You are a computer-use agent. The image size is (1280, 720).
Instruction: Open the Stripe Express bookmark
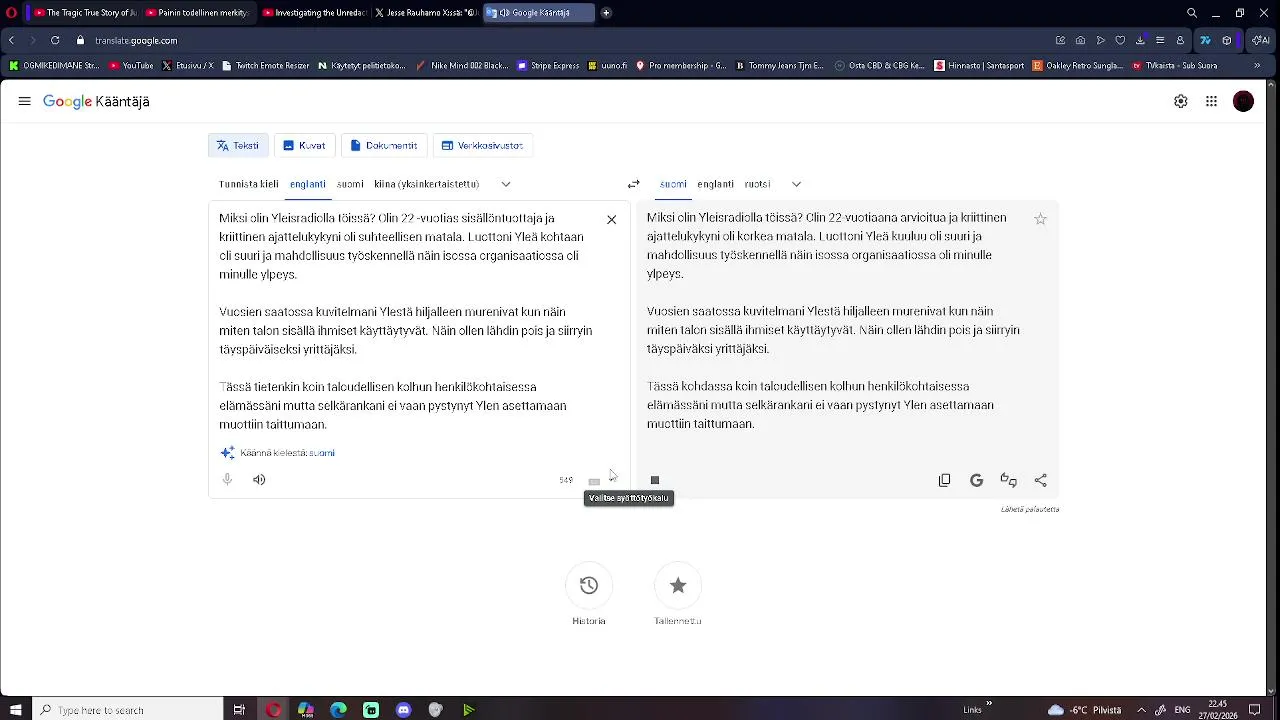tap(548, 66)
